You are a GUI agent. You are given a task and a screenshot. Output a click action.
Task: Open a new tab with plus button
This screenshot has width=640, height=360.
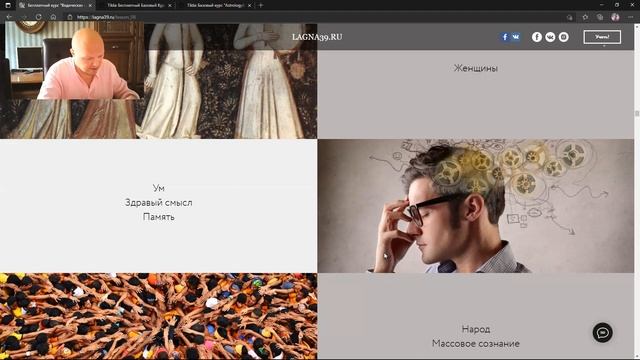(261, 5)
